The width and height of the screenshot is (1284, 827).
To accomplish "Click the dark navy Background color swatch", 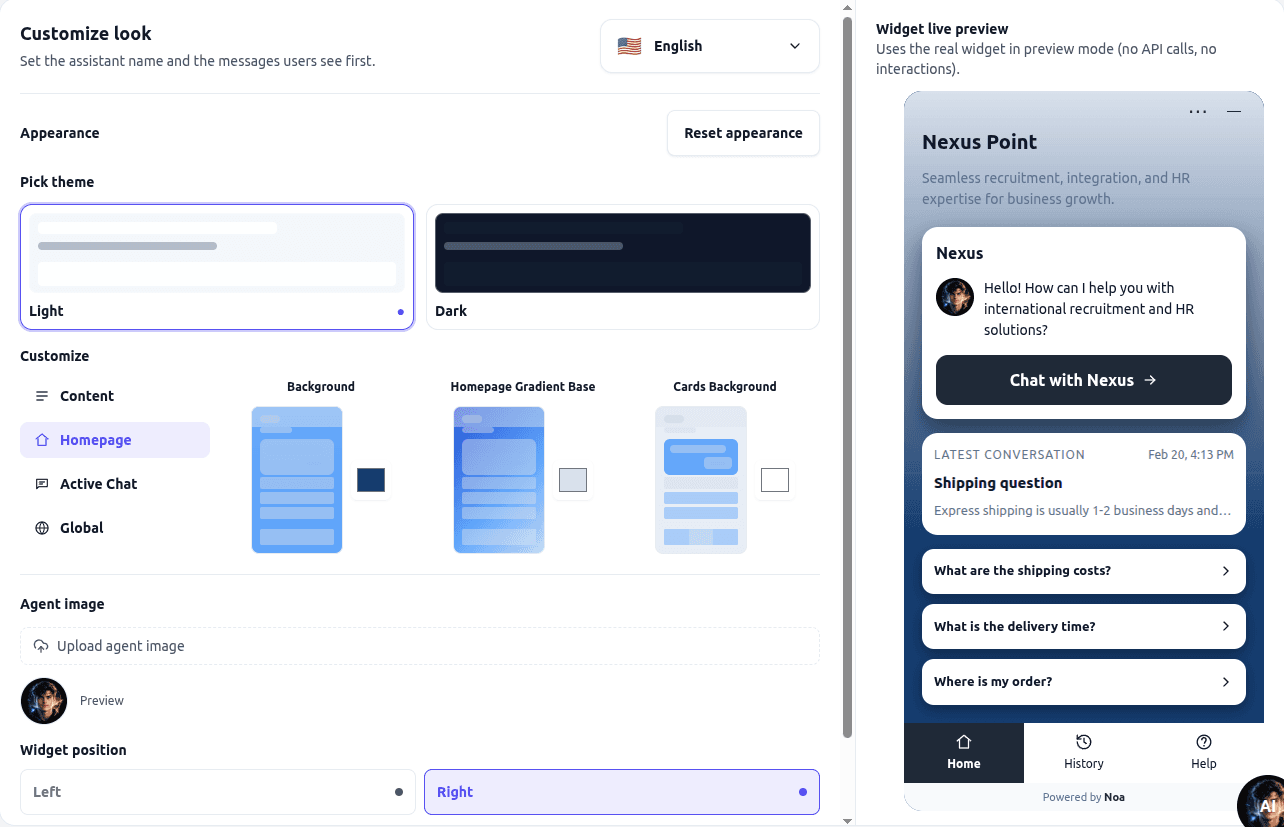I will (370, 480).
